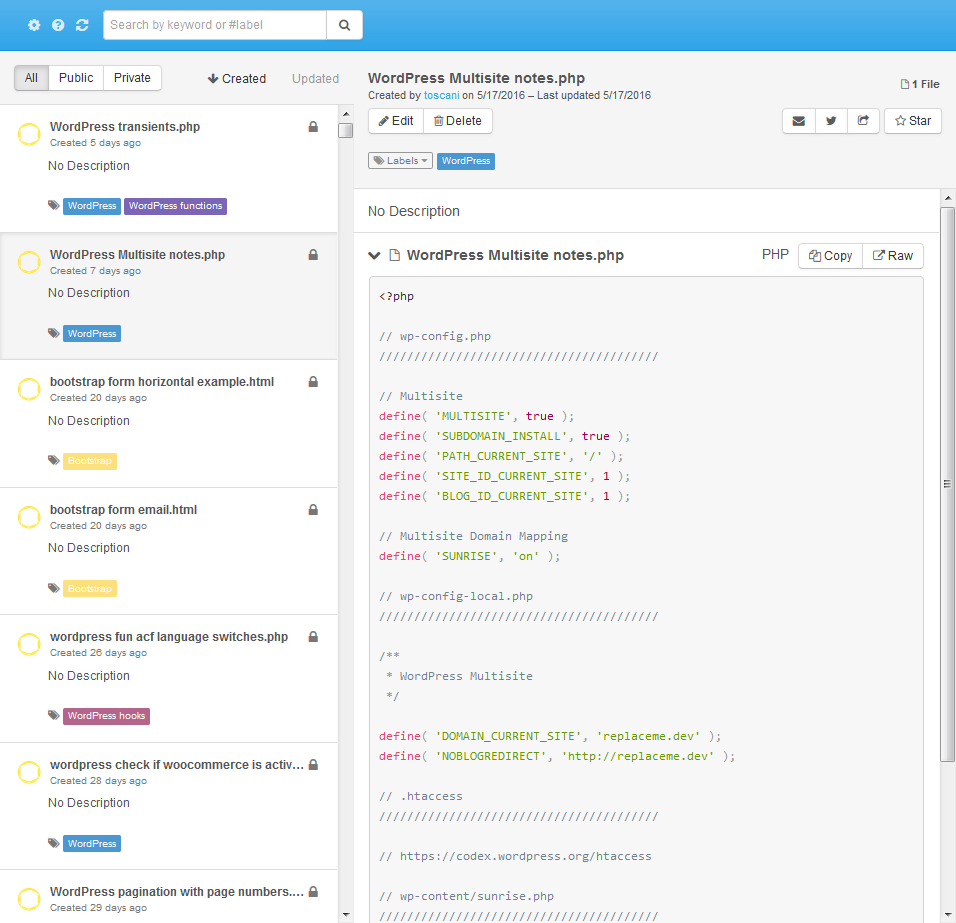Copy the file contents
Viewport: 956px width, 923px height.
coord(830,255)
